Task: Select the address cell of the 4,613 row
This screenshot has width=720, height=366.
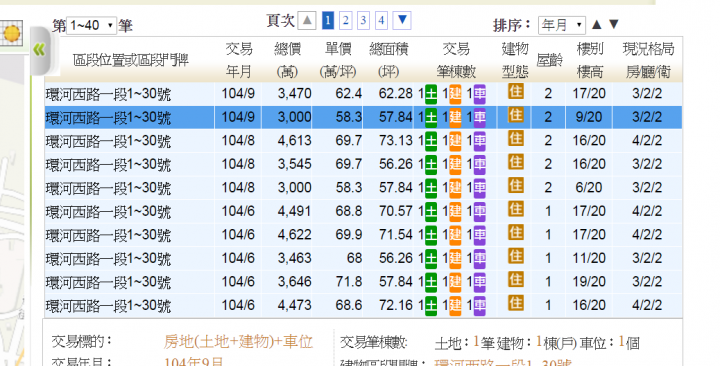Action: 129,141
